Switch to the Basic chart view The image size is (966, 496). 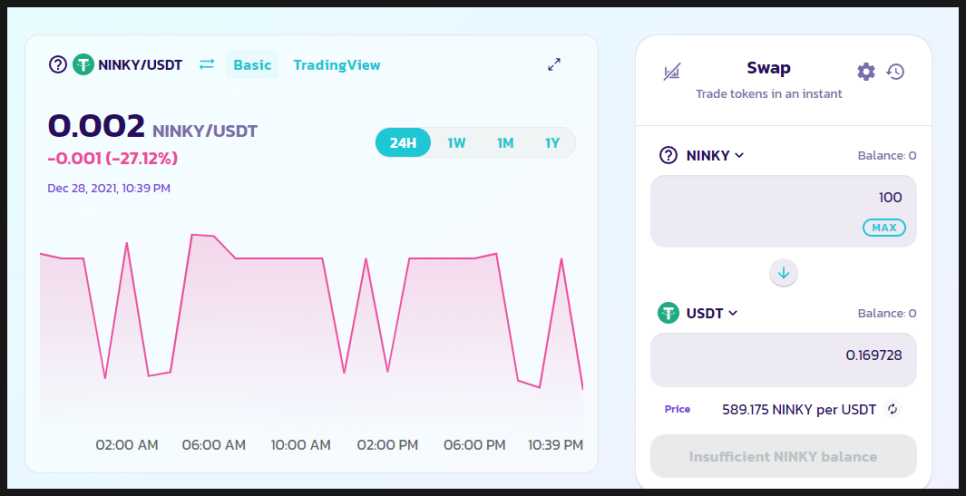[x=253, y=65]
